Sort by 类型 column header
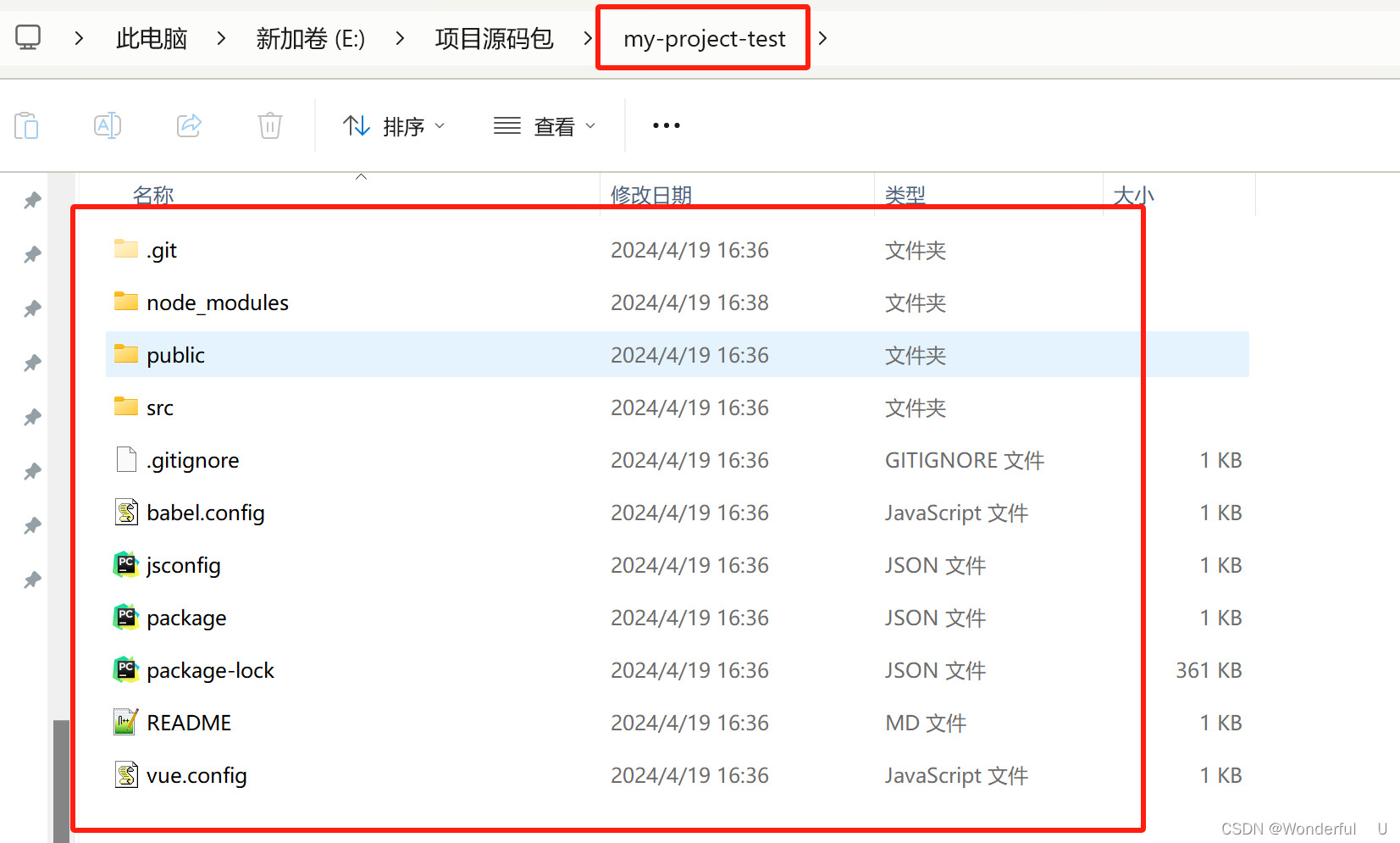 tap(905, 195)
